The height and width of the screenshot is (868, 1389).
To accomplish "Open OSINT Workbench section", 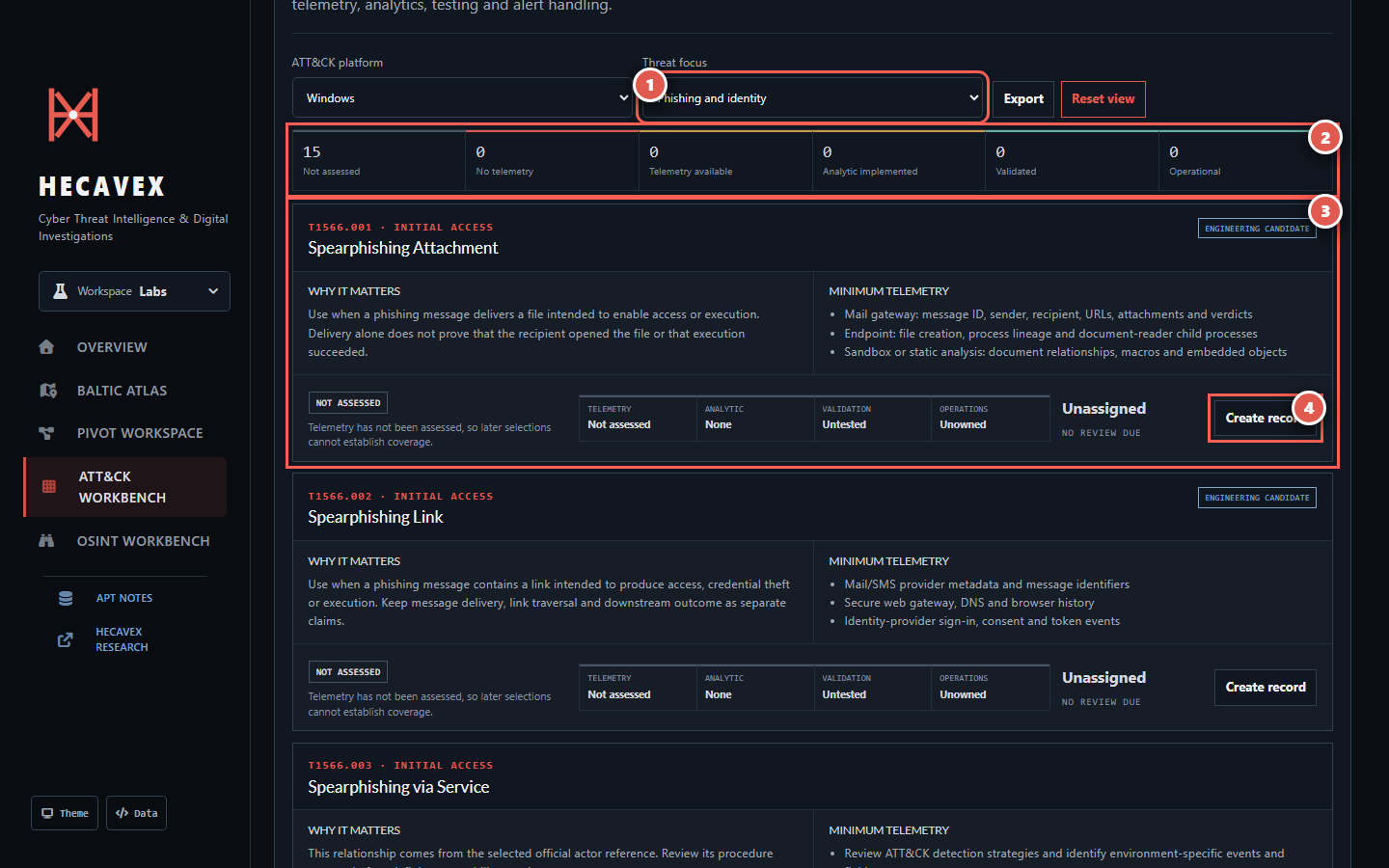I will (x=143, y=541).
